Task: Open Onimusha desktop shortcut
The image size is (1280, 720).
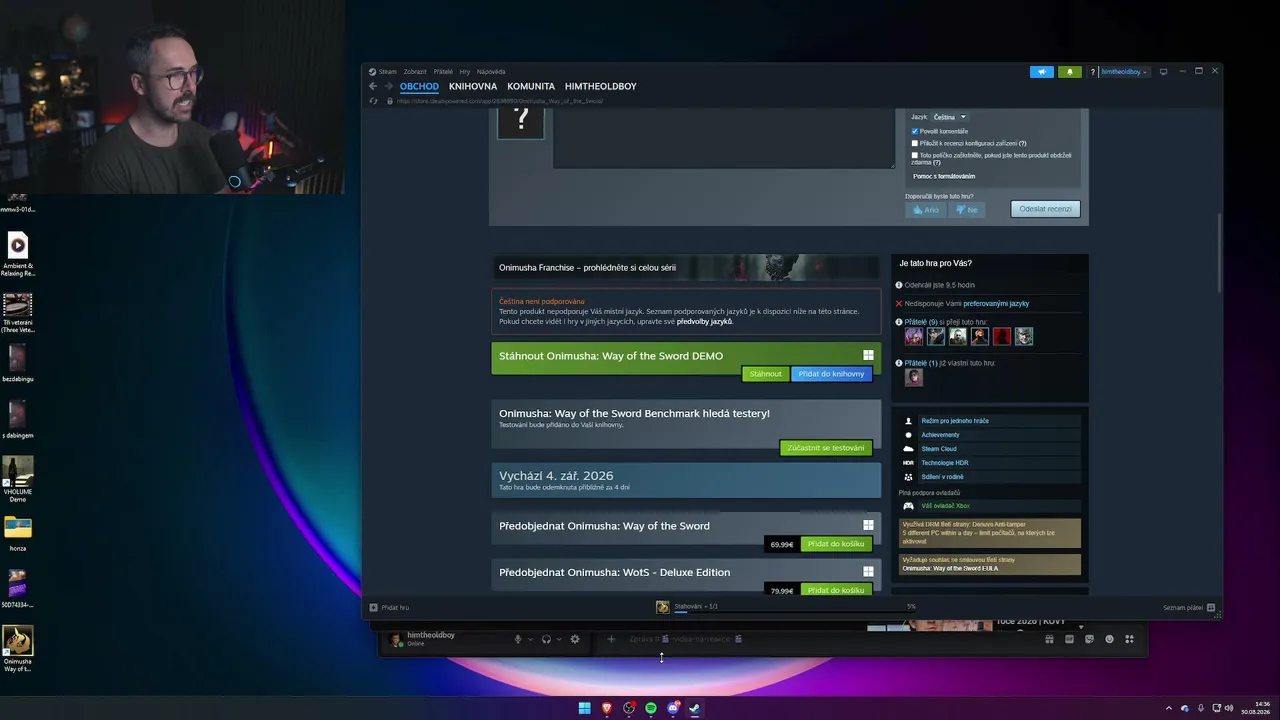Action: [x=17, y=649]
